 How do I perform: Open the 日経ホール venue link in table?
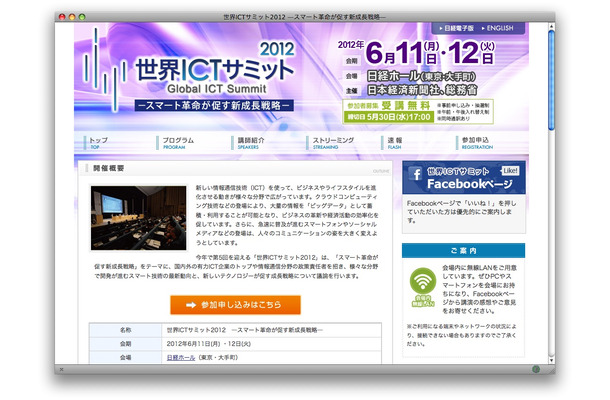click(x=181, y=358)
